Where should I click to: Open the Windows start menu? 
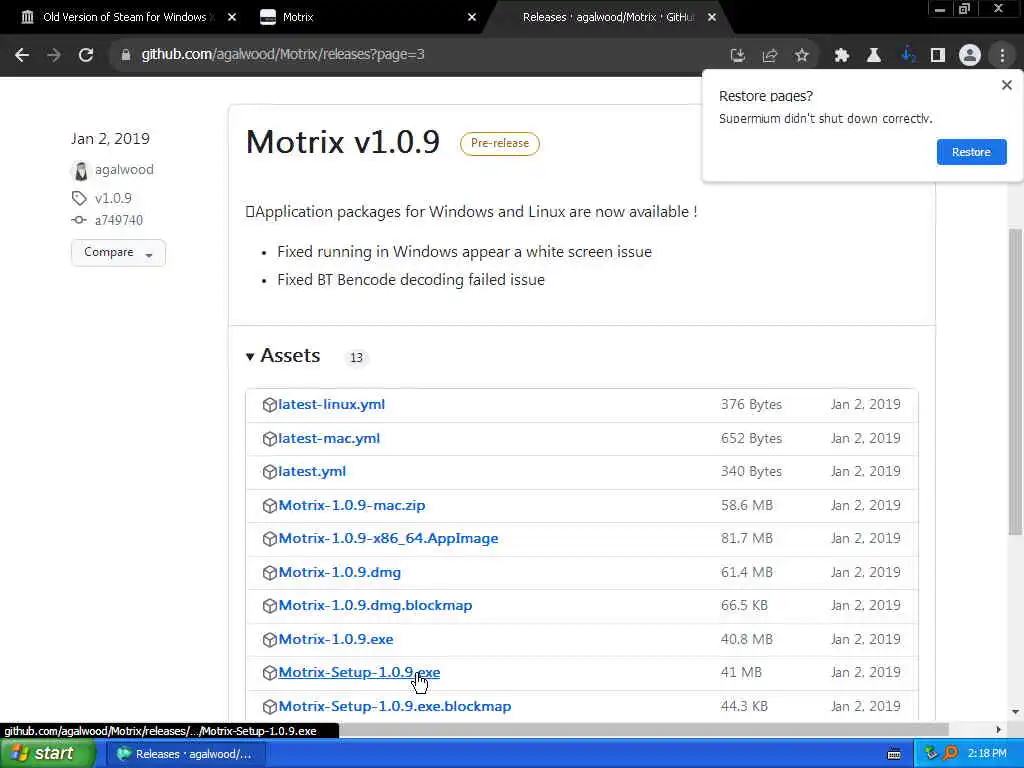click(x=46, y=754)
